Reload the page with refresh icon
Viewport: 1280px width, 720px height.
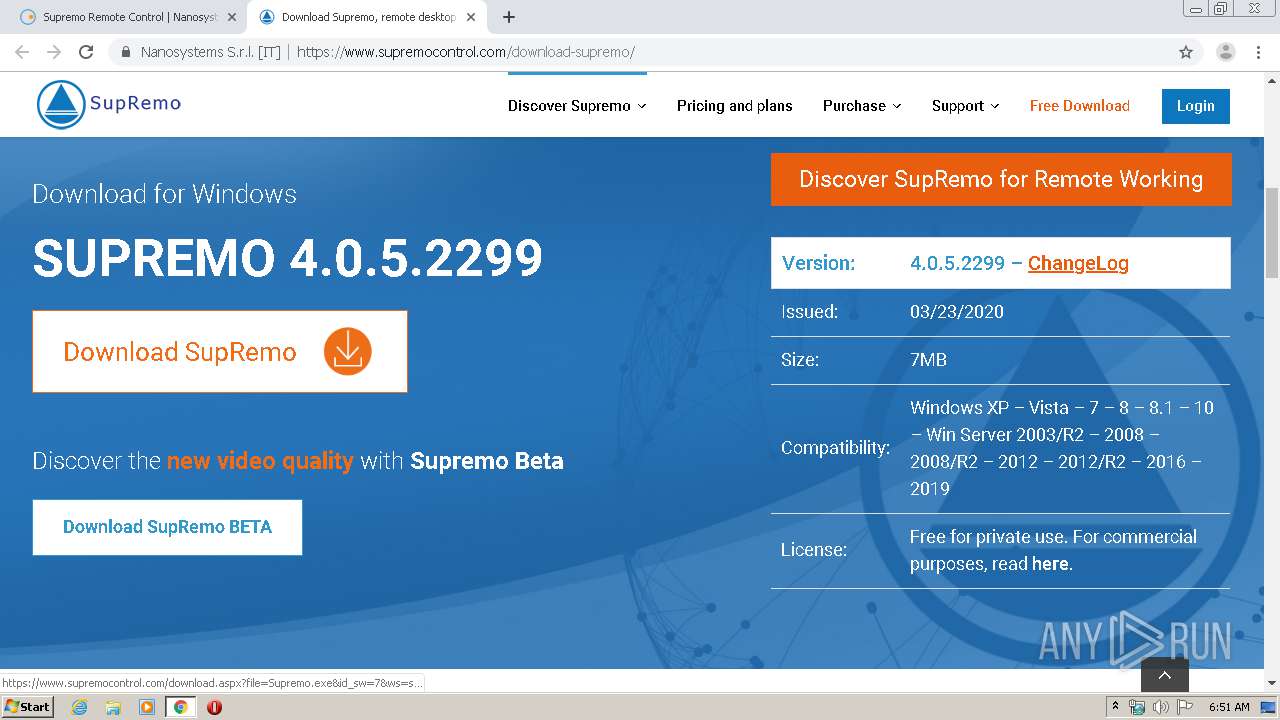tap(86, 52)
